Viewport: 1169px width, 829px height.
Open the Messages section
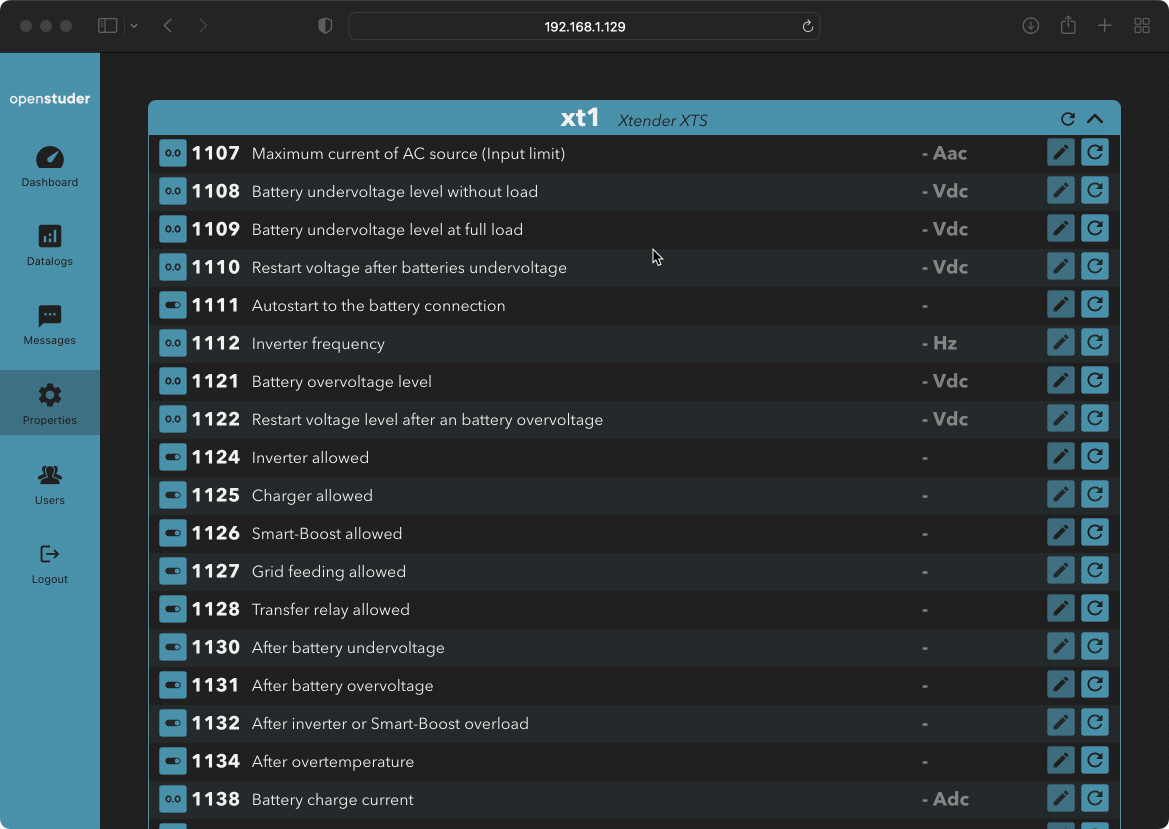point(50,325)
